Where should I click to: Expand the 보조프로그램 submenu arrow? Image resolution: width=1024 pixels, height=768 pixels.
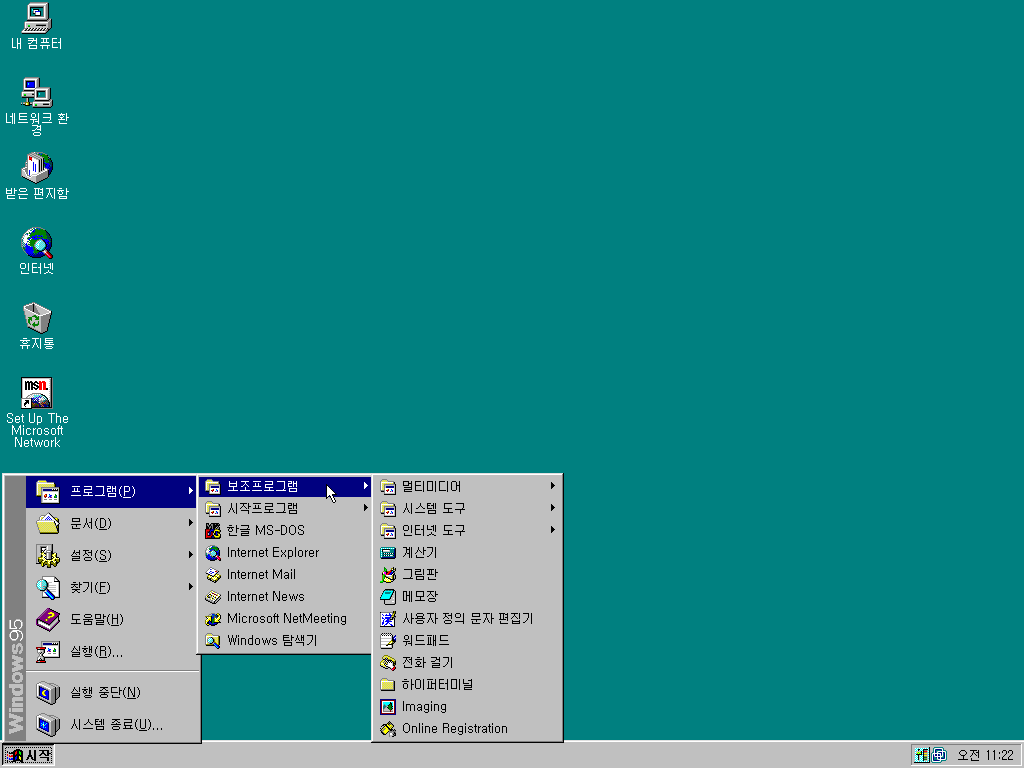tap(365, 486)
